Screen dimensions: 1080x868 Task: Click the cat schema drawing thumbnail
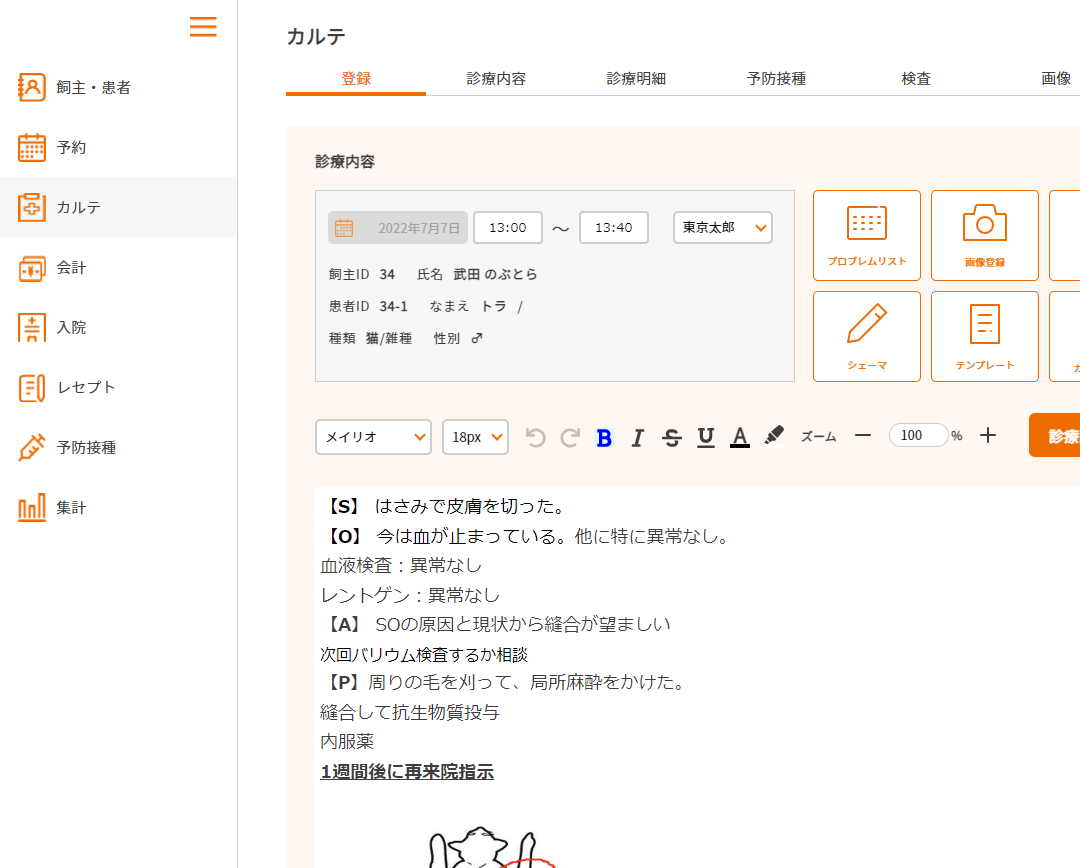tap(492, 847)
